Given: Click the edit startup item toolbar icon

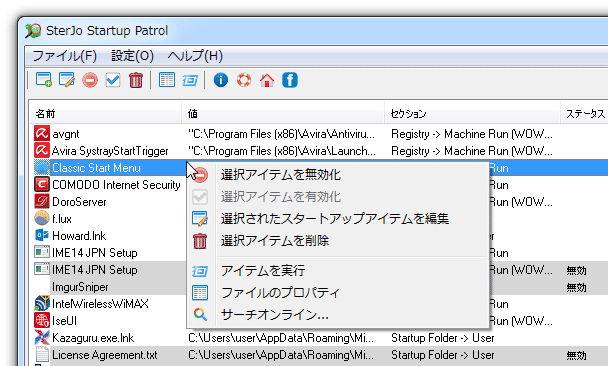Looking at the screenshot, I should (67, 80).
